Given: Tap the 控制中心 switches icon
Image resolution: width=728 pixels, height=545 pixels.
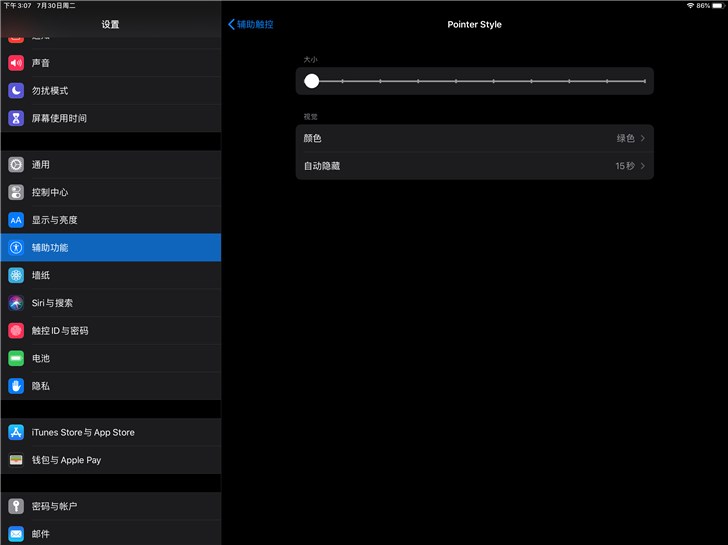Looking at the screenshot, I should pyautogui.click(x=16, y=192).
